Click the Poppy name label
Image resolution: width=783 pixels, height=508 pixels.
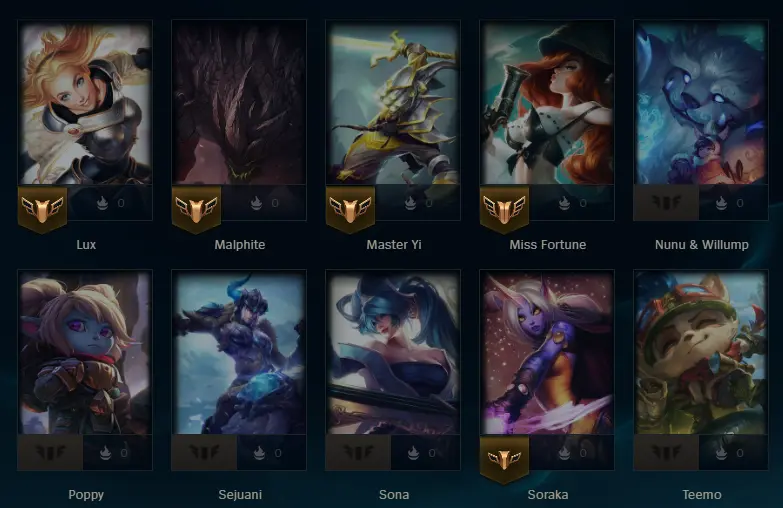[x=86, y=495]
